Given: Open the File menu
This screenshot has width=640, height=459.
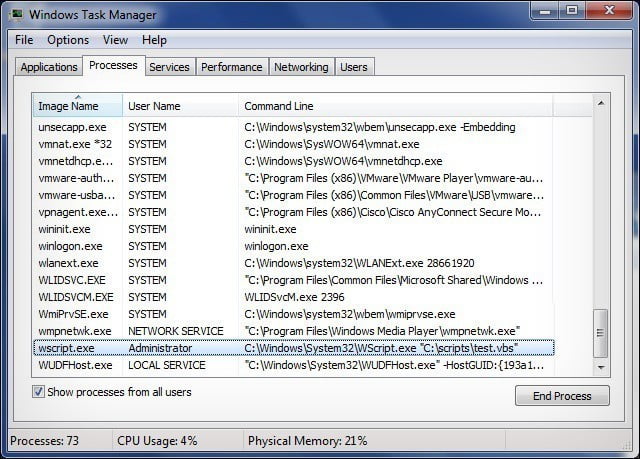Looking at the screenshot, I should (x=24, y=40).
